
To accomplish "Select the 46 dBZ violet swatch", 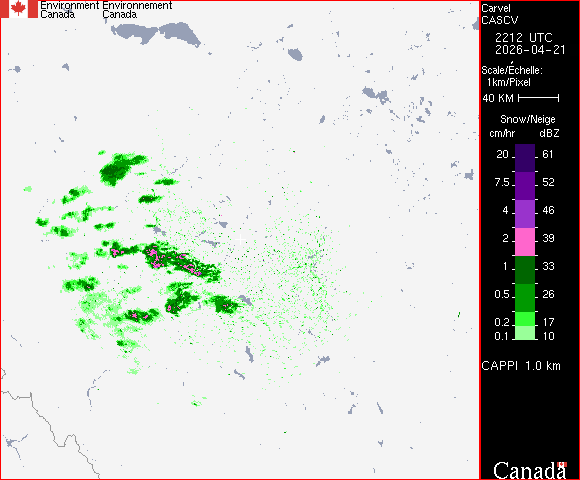I will [x=525, y=214].
